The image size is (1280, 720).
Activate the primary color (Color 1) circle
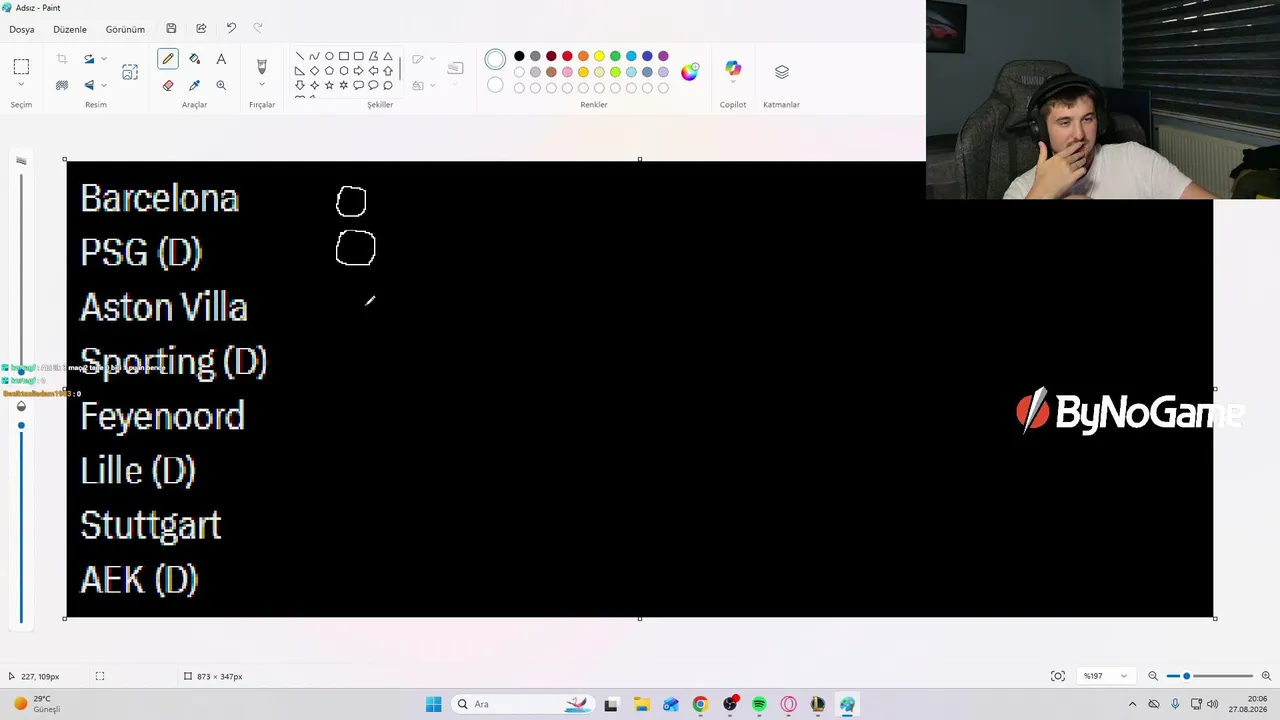click(495, 60)
